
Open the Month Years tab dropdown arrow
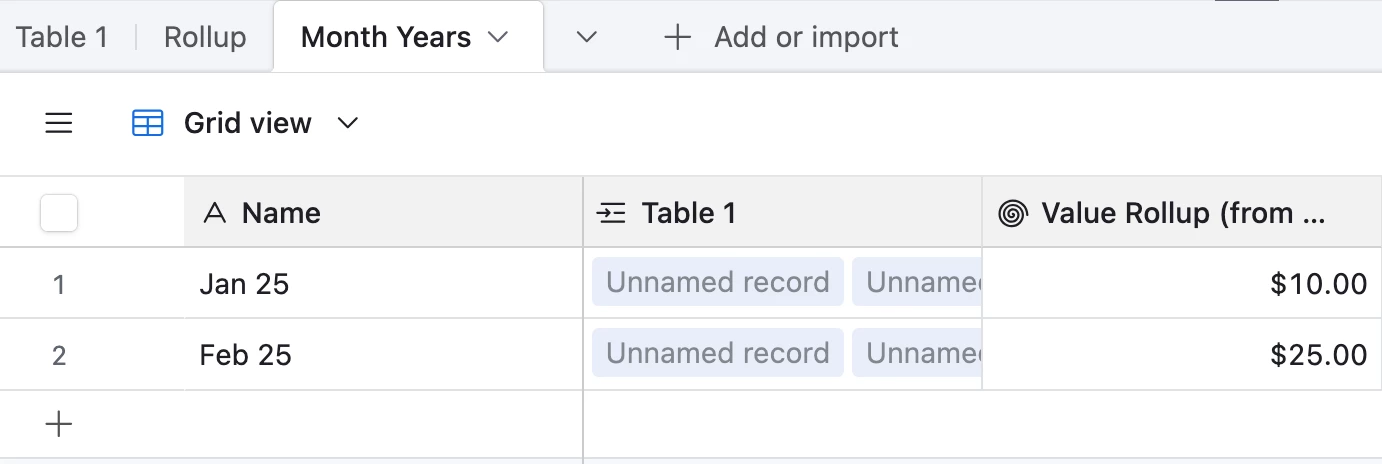497,38
